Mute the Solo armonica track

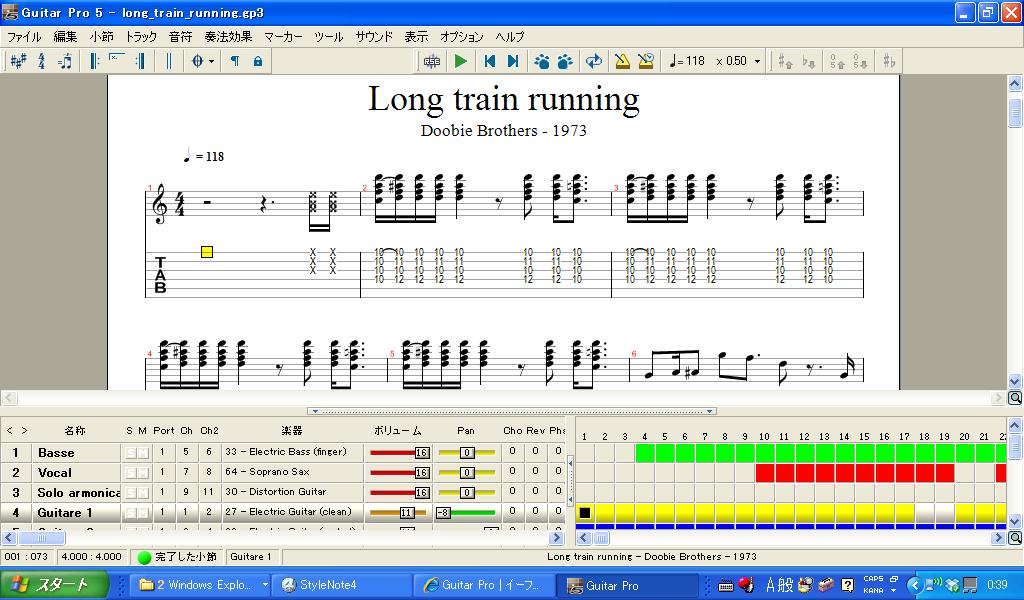[142, 493]
